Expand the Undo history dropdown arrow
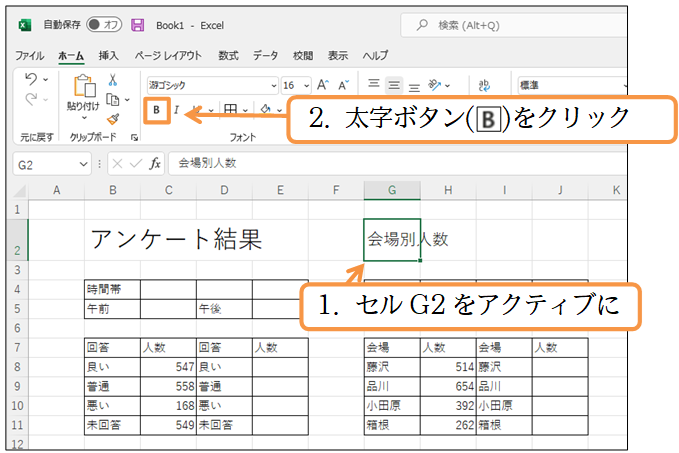 click(45, 80)
